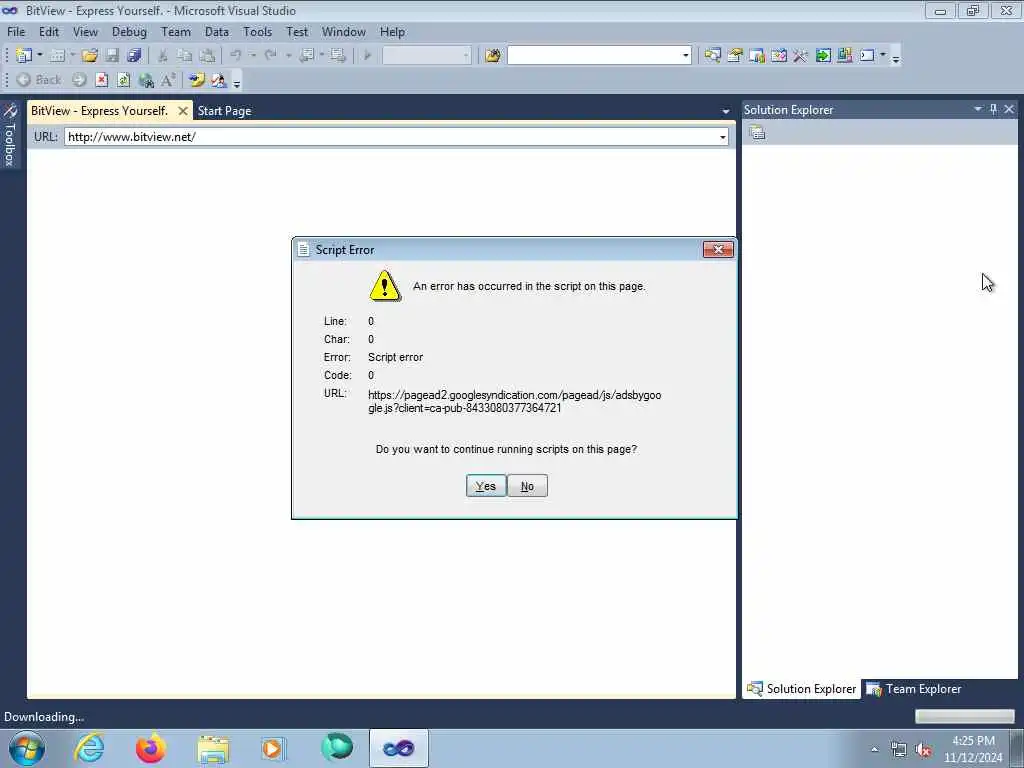Open Internet Explorer from the taskbar
1024x768 pixels.
click(89, 748)
